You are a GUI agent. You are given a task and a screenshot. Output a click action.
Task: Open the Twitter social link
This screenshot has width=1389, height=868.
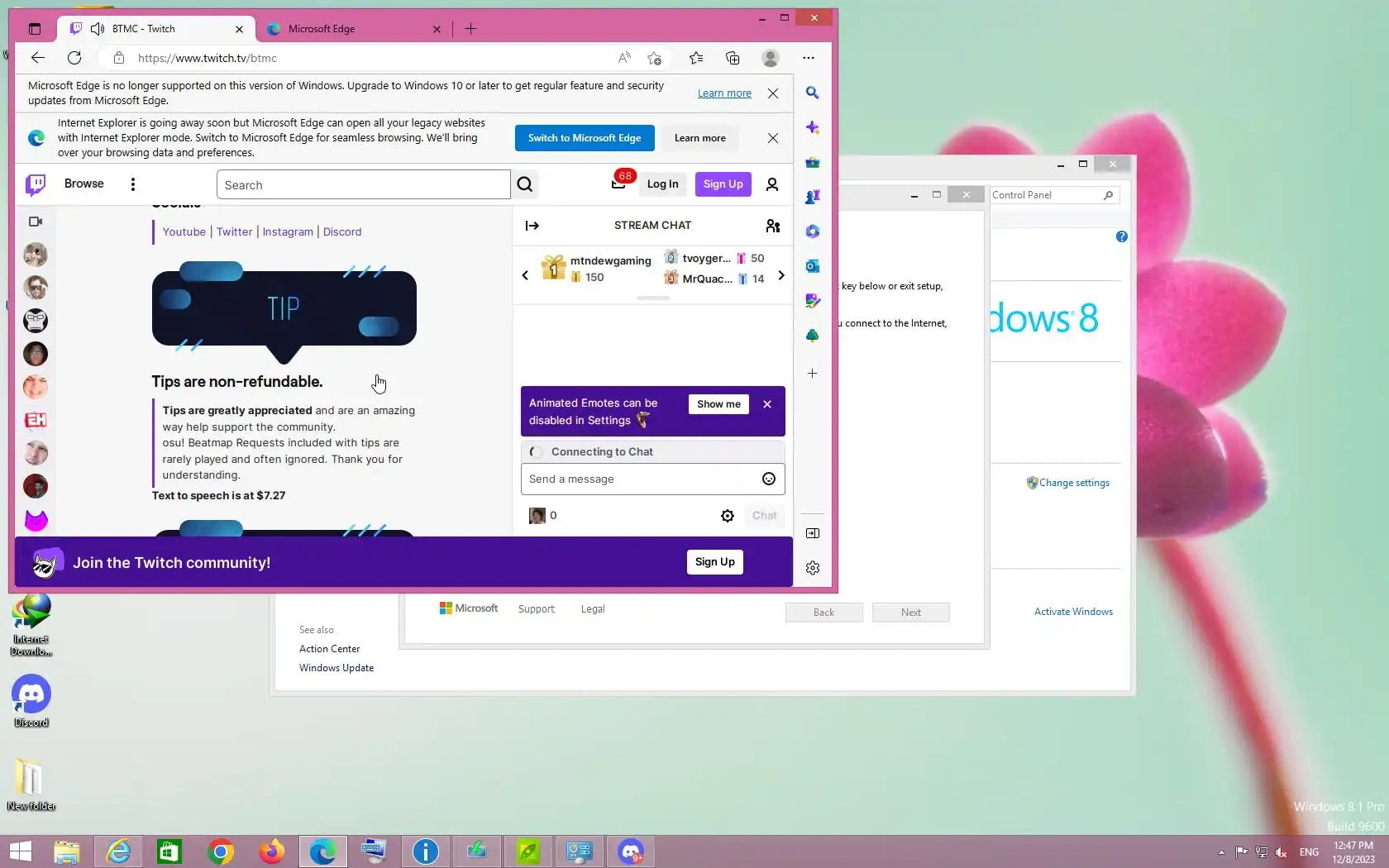coord(235,231)
